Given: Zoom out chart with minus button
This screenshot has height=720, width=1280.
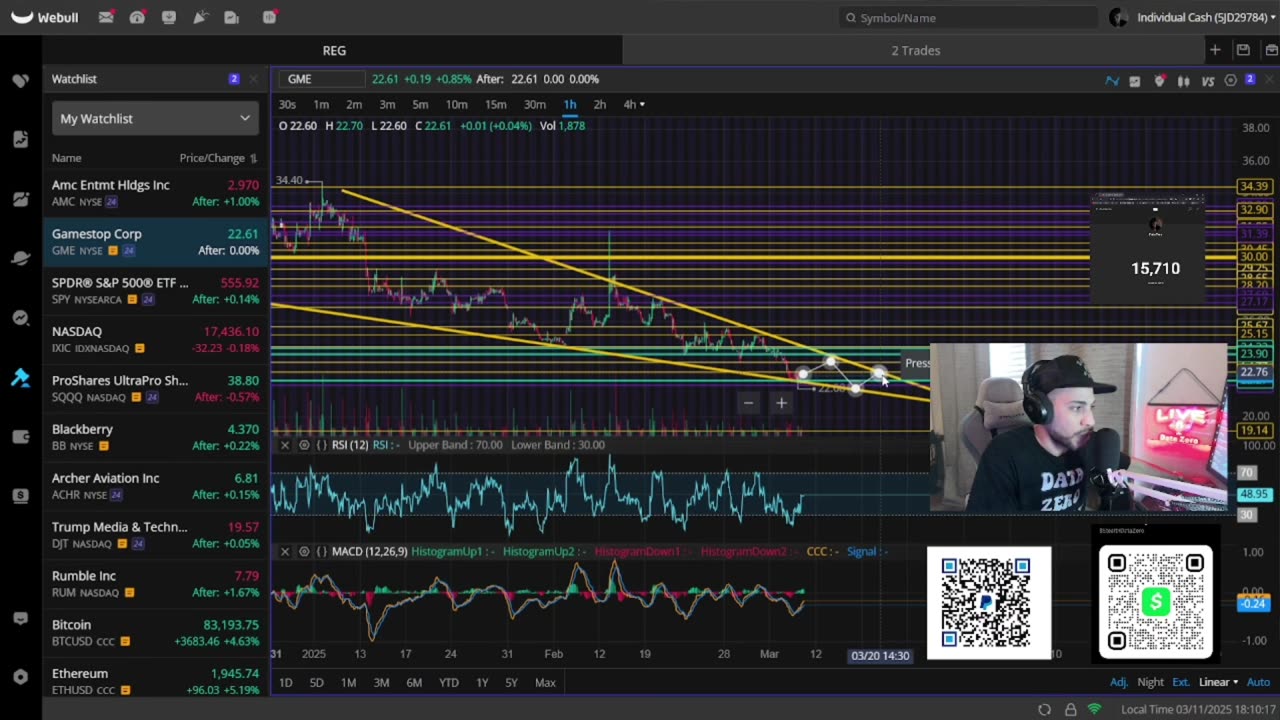Looking at the screenshot, I should tap(748, 403).
